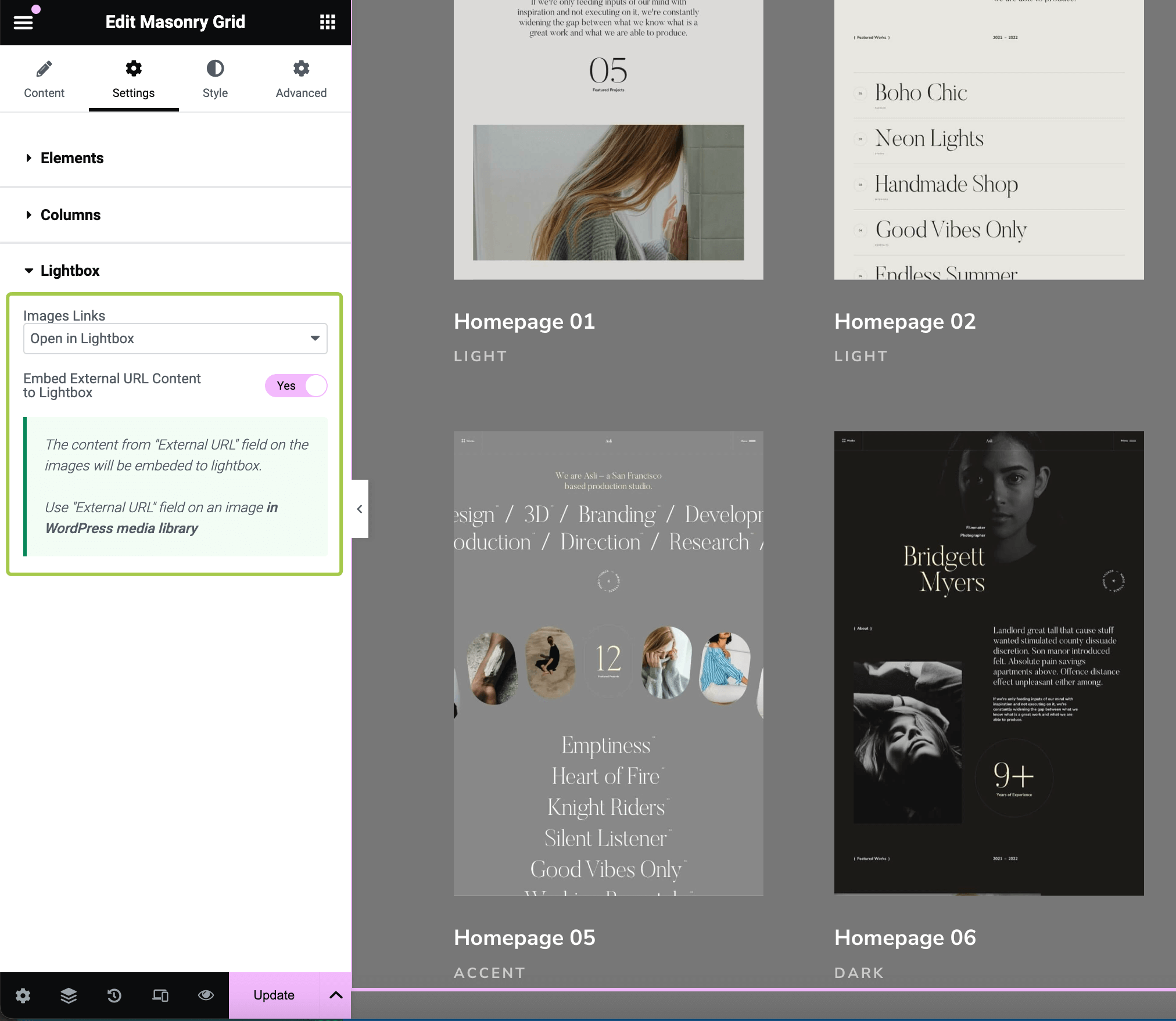Toggle Embed External URL Content switch
Viewport: 1176px width, 1021px height.
296,386
